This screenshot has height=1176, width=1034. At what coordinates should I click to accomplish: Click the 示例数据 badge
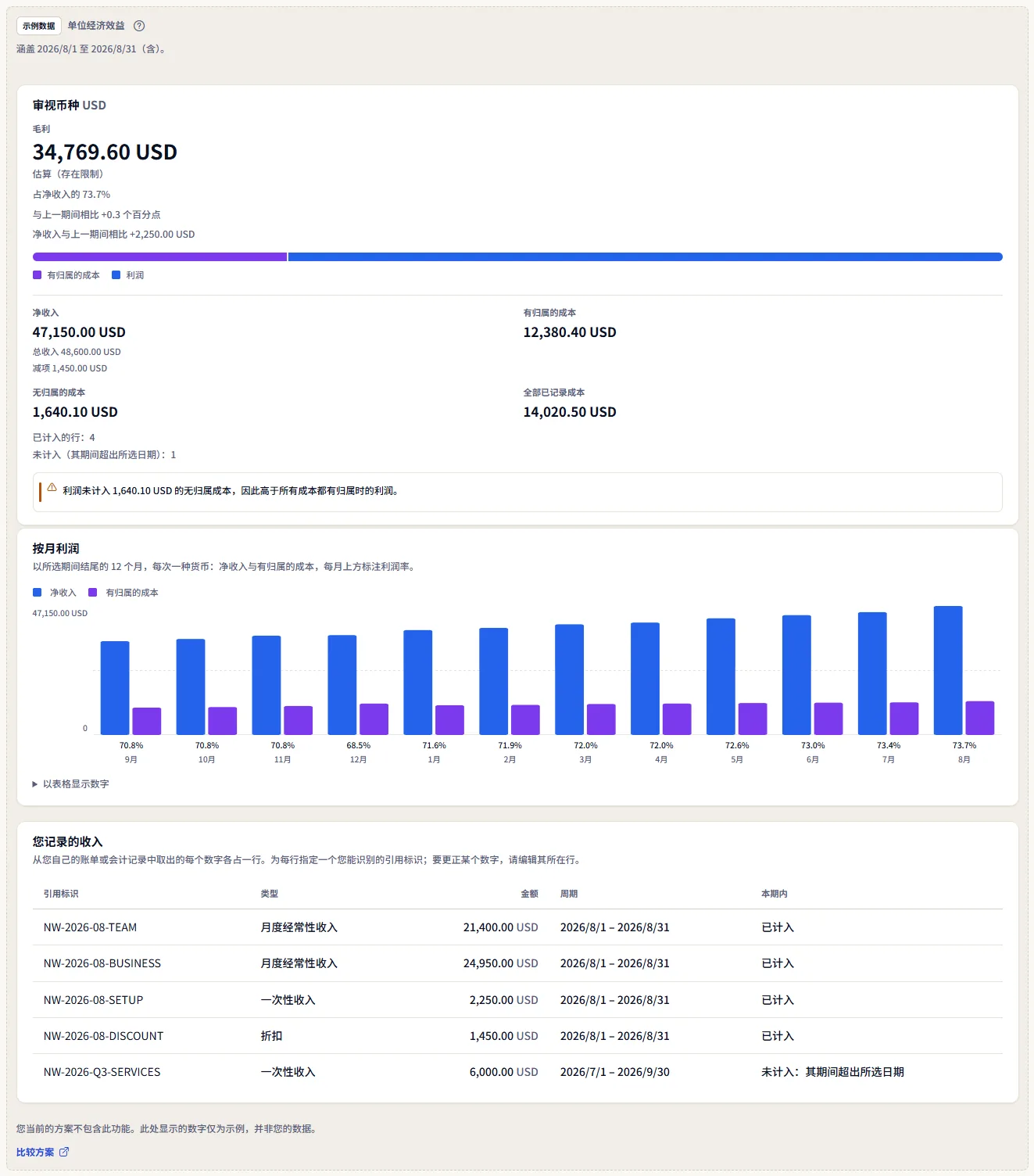[39, 26]
